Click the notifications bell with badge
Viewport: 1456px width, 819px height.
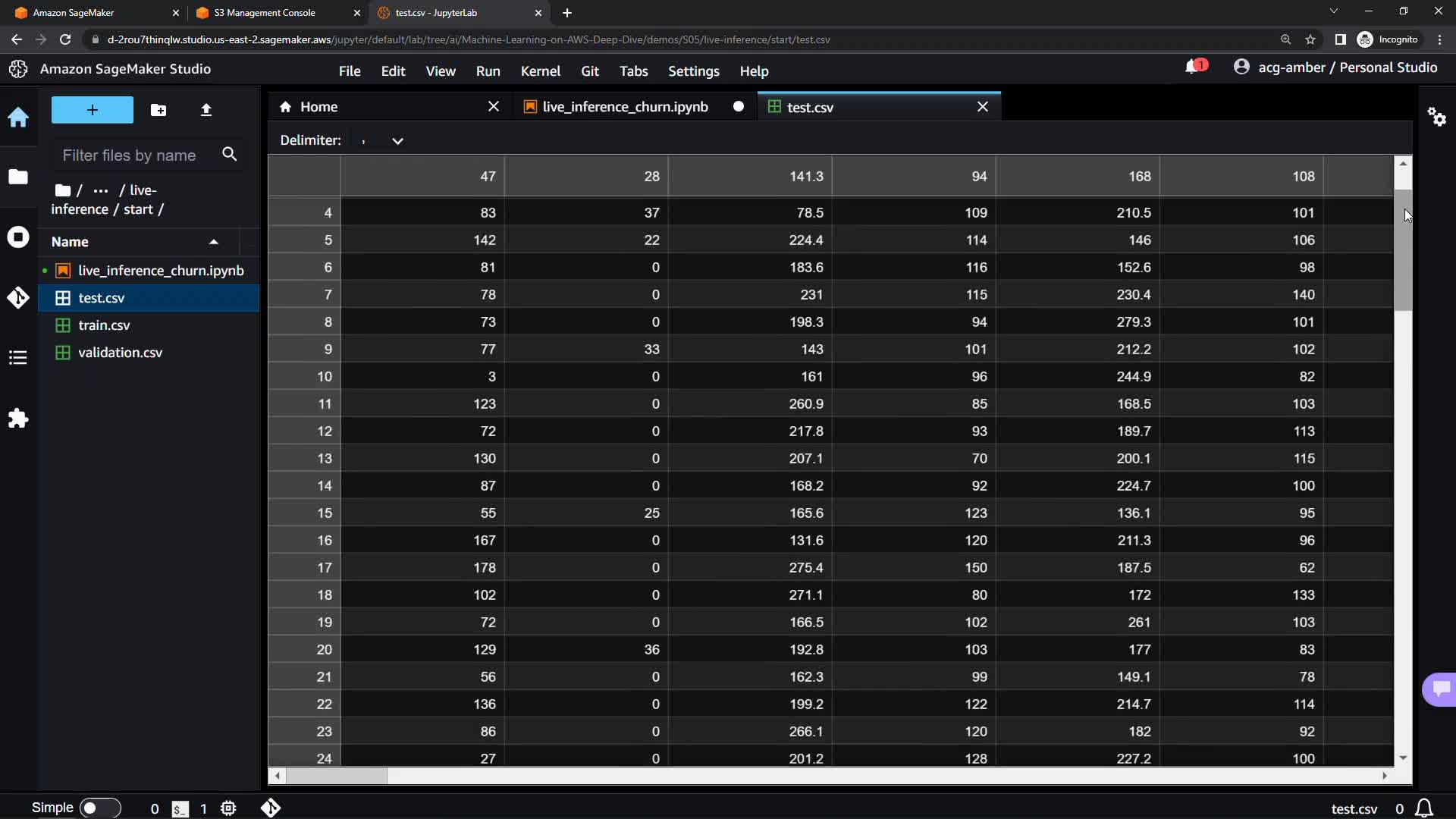click(1194, 67)
